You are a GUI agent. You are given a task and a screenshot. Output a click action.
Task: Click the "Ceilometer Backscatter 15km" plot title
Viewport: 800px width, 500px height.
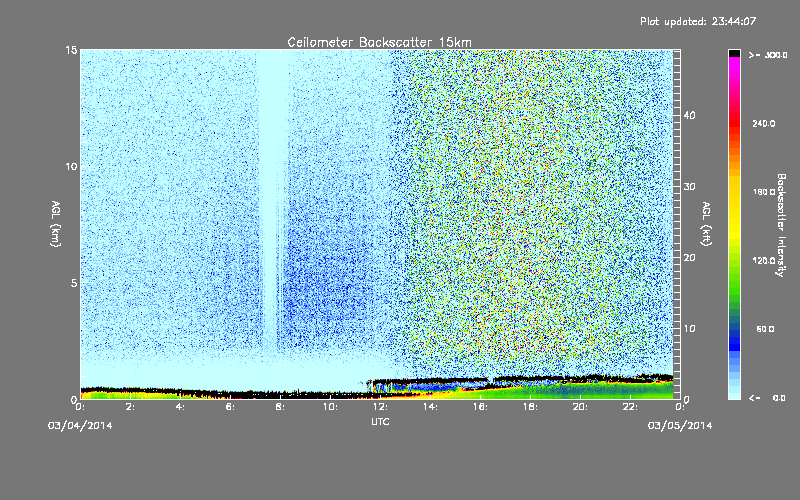(x=379, y=42)
